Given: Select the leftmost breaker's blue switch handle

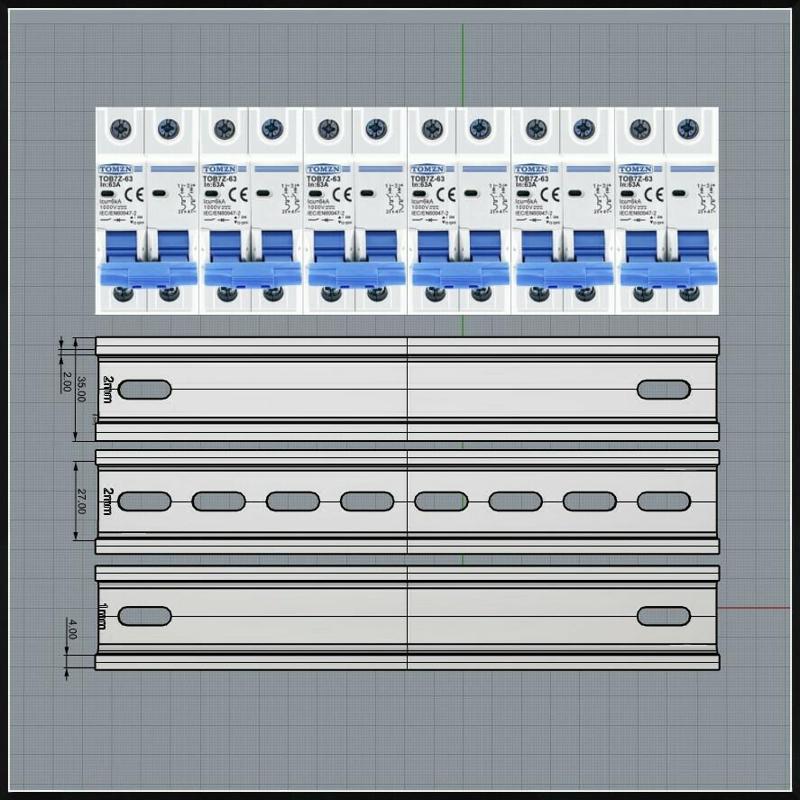Looking at the screenshot, I should 149,274.
